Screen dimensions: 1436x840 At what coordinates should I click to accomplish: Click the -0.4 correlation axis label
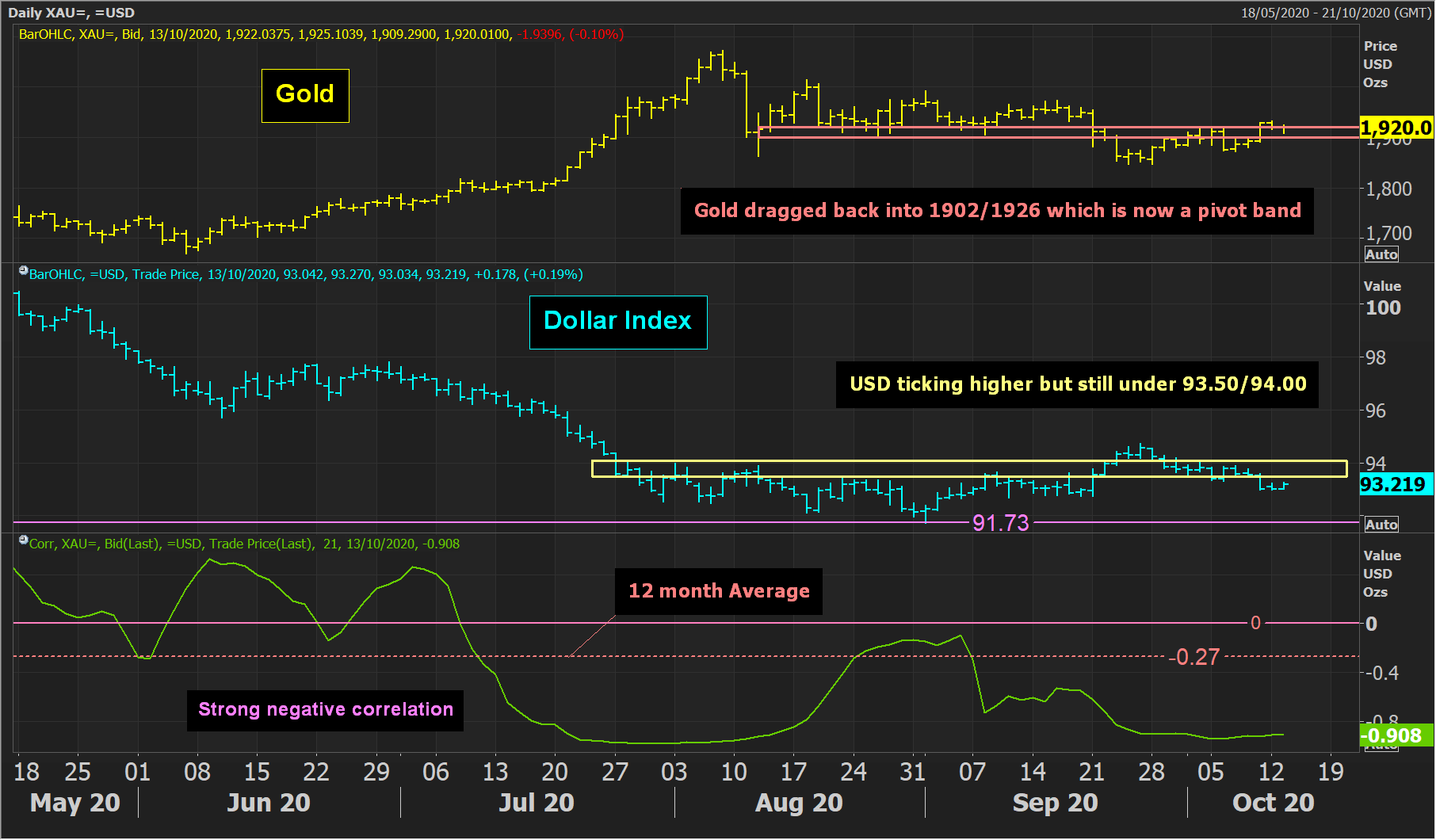pos(1381,674)
